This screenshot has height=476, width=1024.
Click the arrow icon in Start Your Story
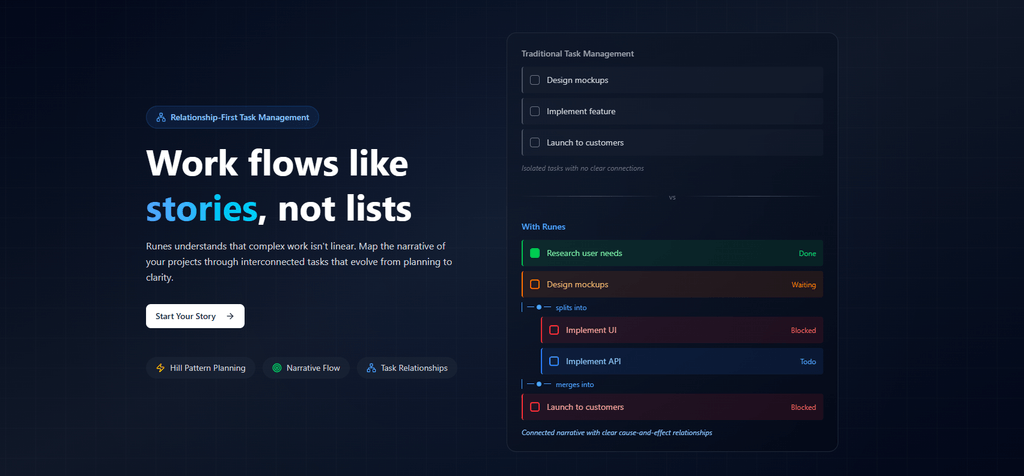pos(230,316)
